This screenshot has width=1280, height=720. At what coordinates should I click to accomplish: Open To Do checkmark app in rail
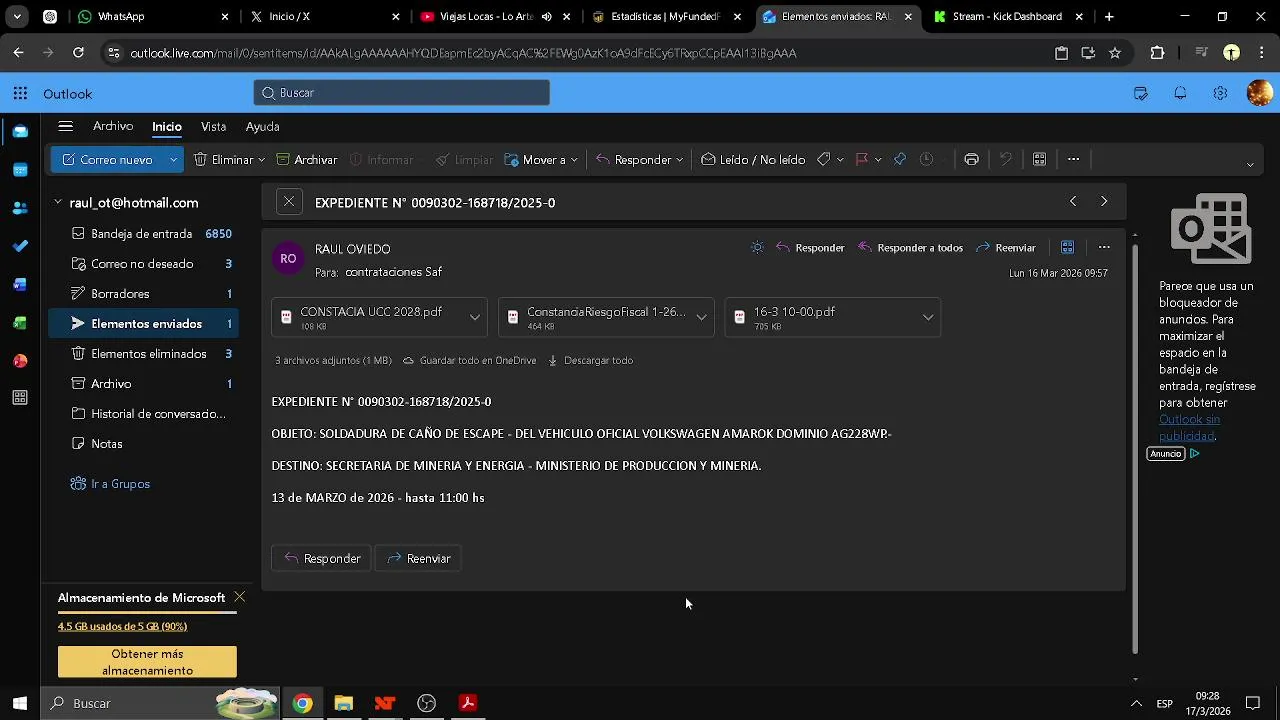pyautogui.click(x=20, y=246)
